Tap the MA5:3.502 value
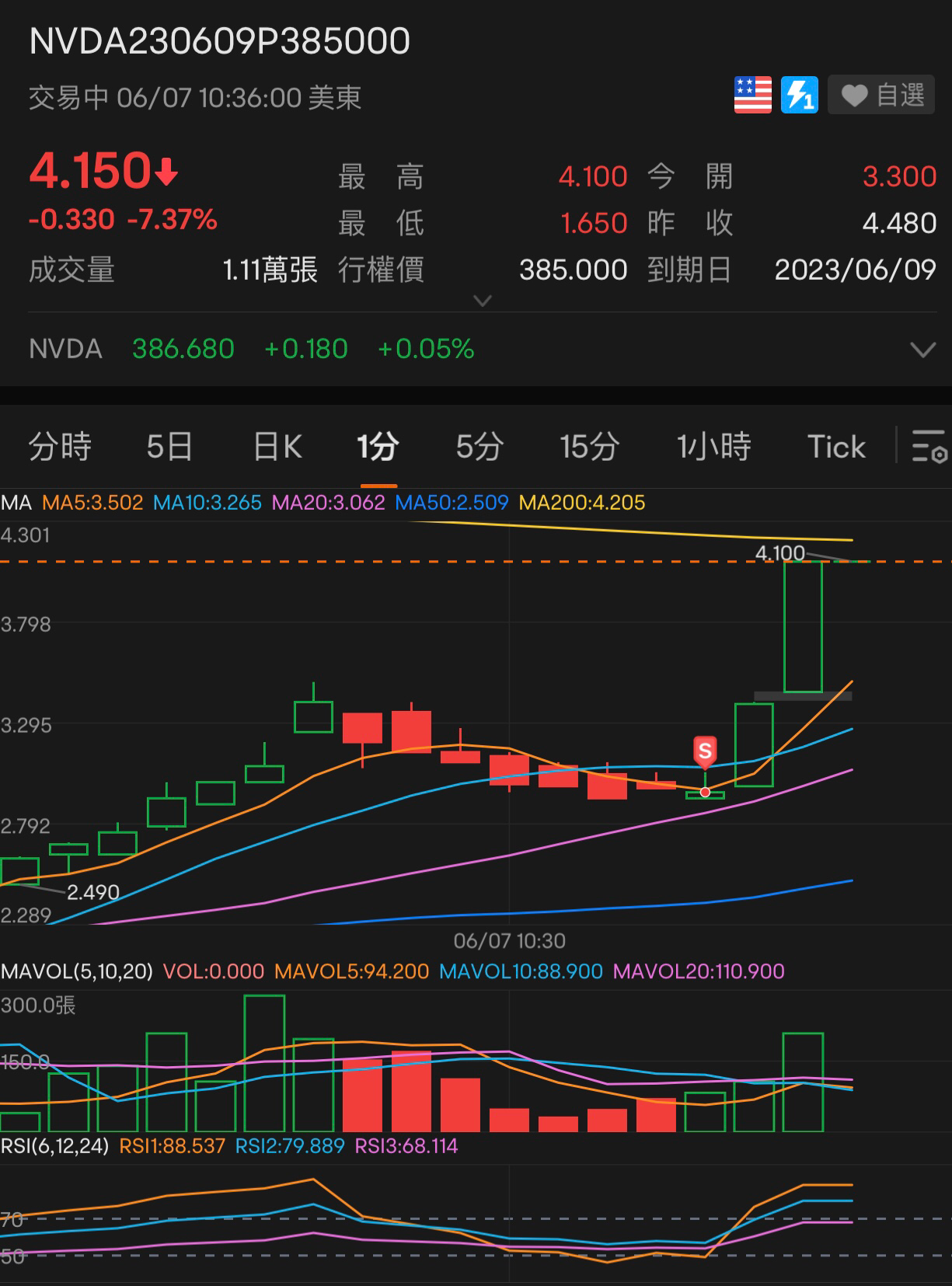952x1286 pixels. (x=92, y=503)
